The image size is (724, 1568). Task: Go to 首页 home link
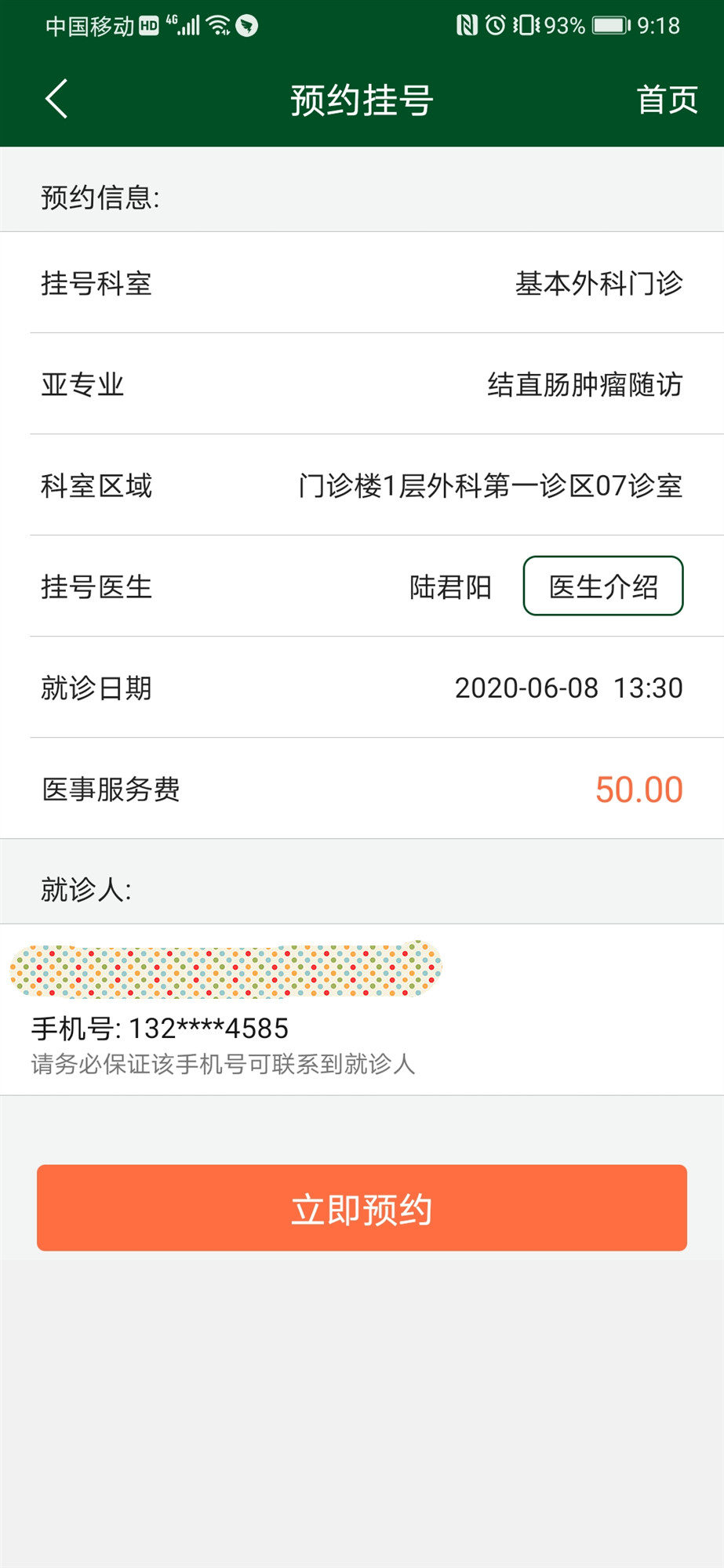667,100
